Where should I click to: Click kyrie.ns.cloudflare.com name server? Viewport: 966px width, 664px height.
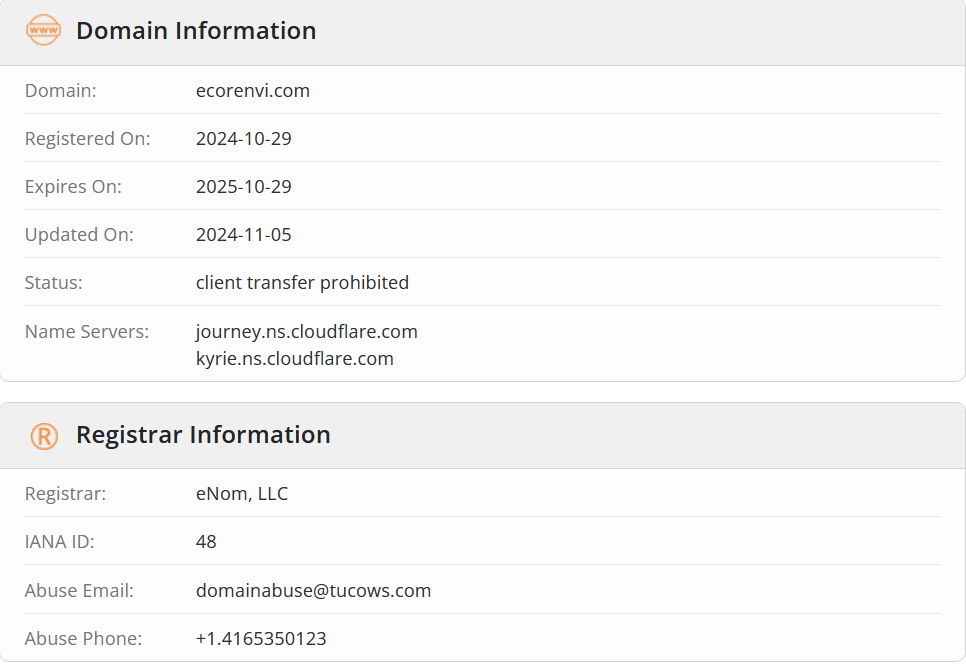[294, 358]
